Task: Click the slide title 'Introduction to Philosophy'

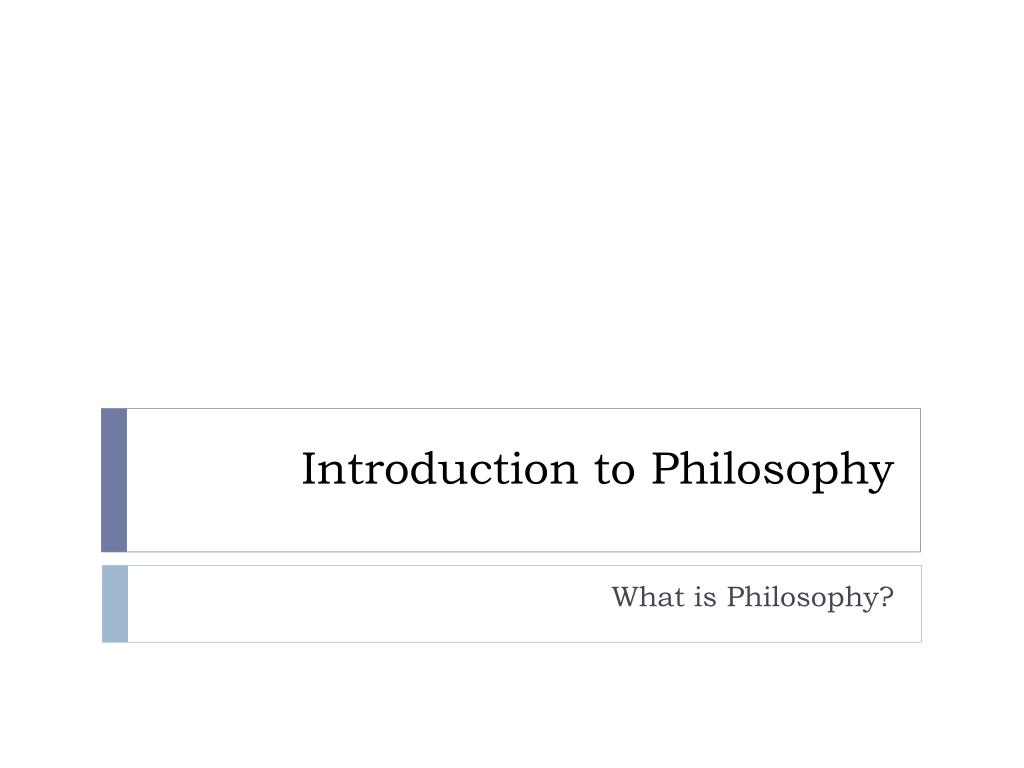Action: point(597,470)
